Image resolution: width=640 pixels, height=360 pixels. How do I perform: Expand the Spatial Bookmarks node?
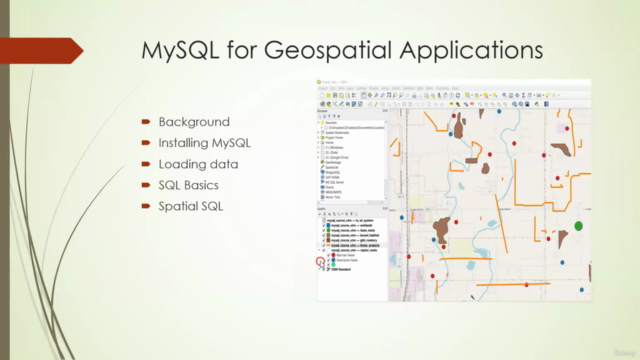[319, 133]
